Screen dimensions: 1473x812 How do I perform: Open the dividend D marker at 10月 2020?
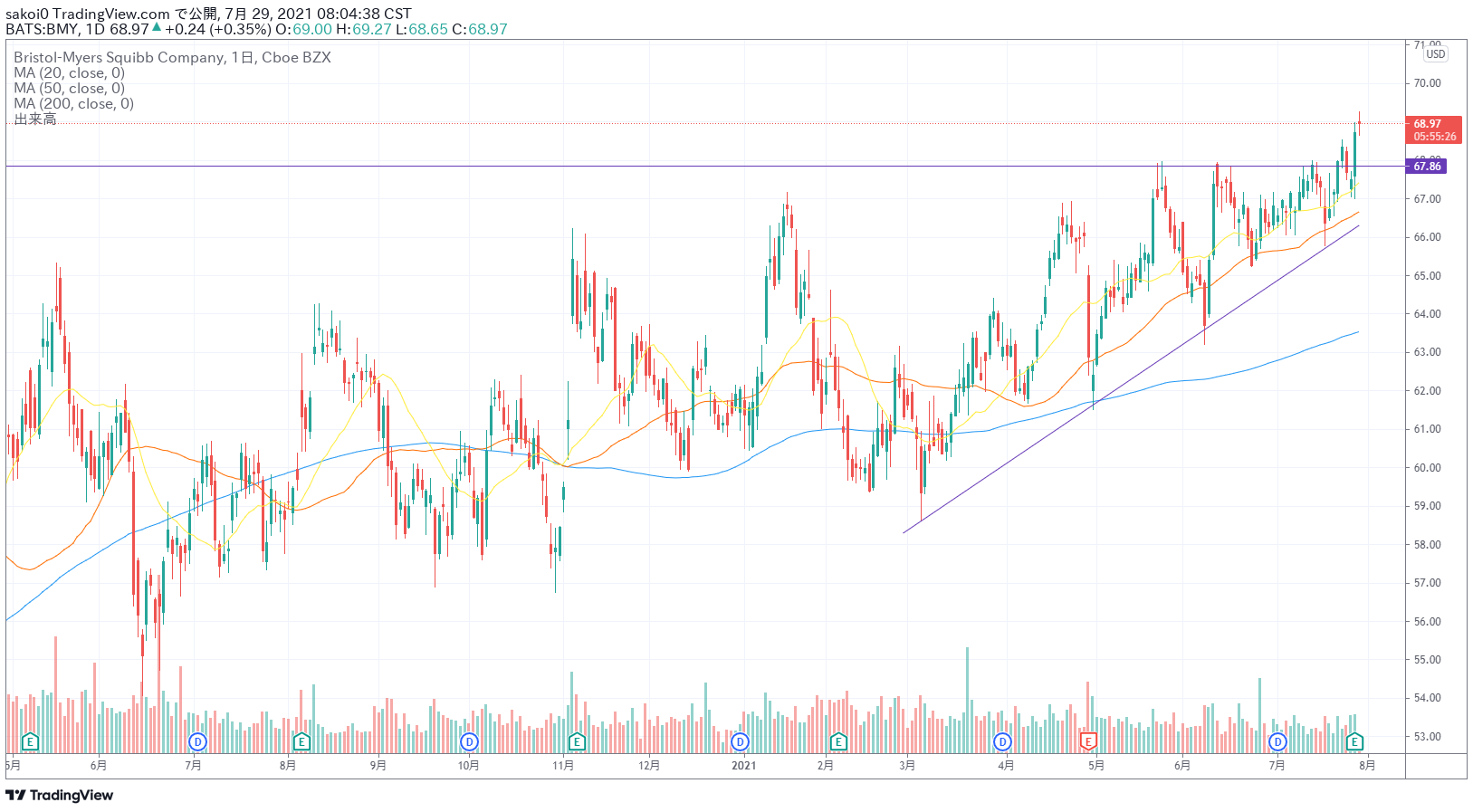pos(469,741)
